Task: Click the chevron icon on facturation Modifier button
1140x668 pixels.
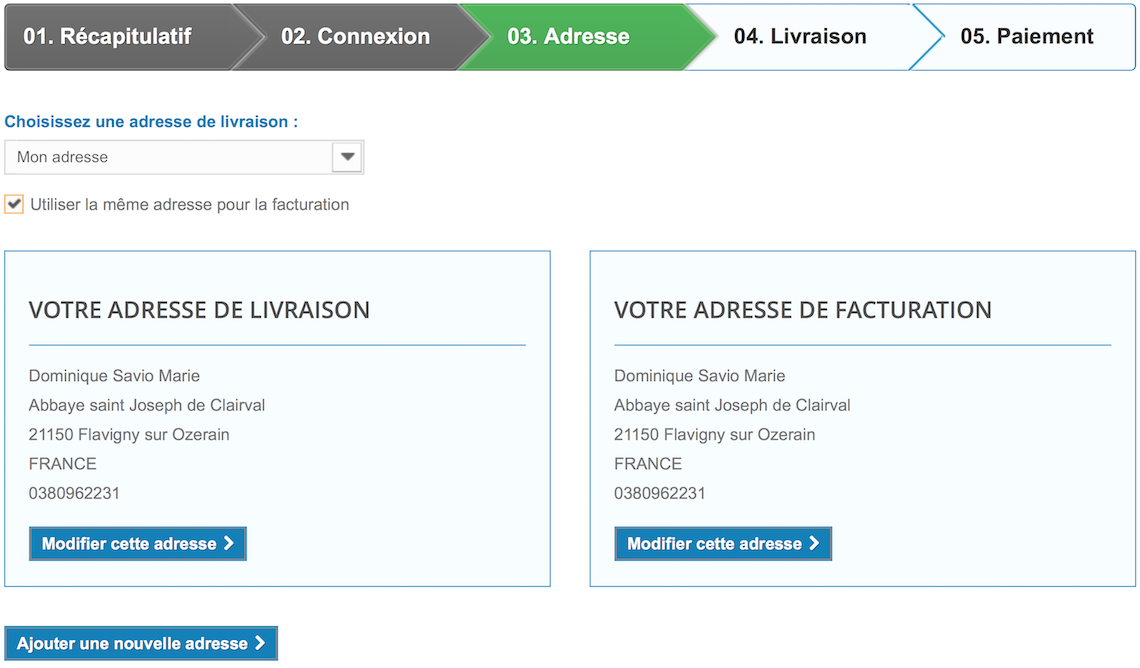Action: click(815, 543)
